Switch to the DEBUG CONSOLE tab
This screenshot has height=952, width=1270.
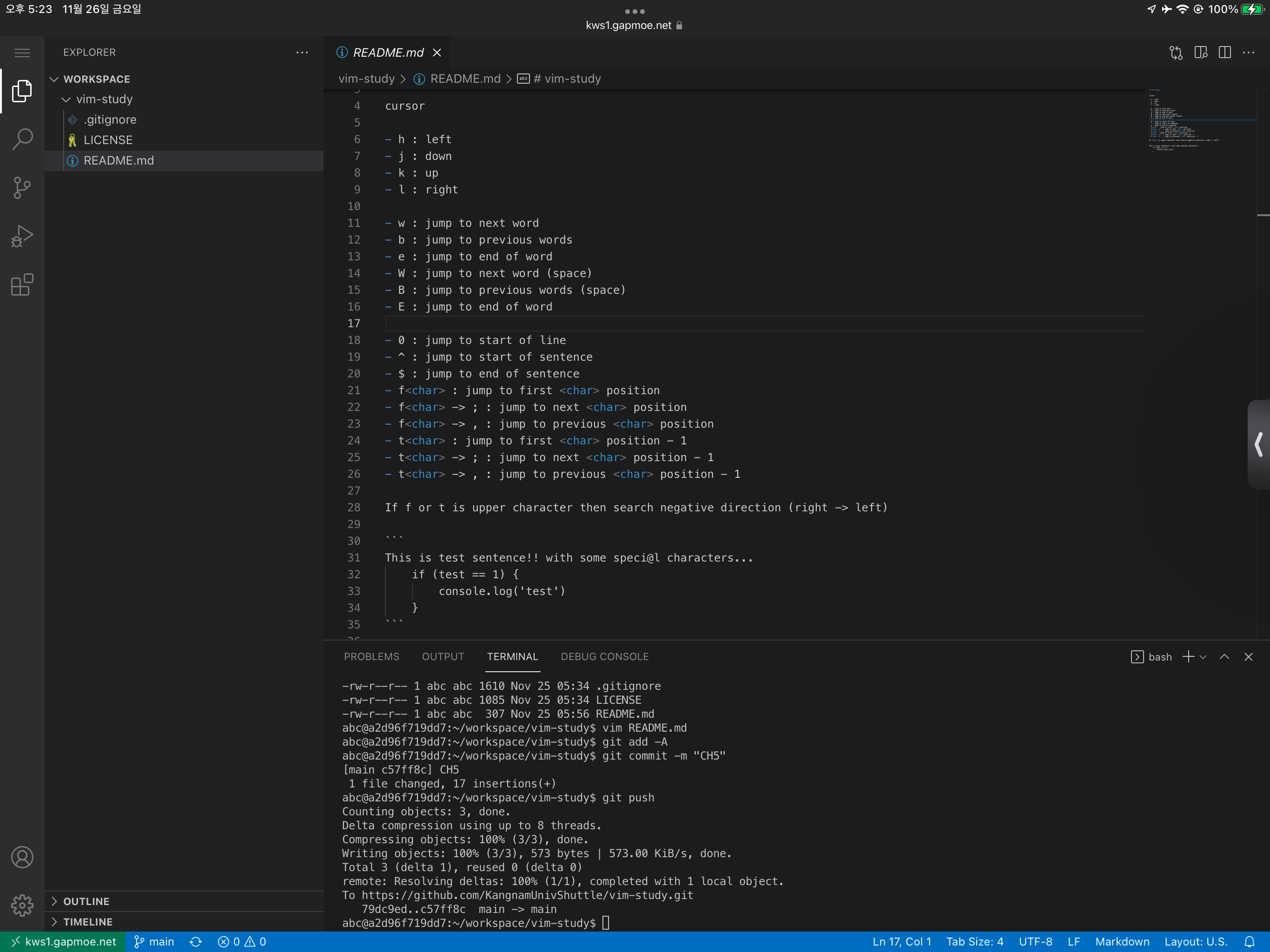click(x=605, y=656)
